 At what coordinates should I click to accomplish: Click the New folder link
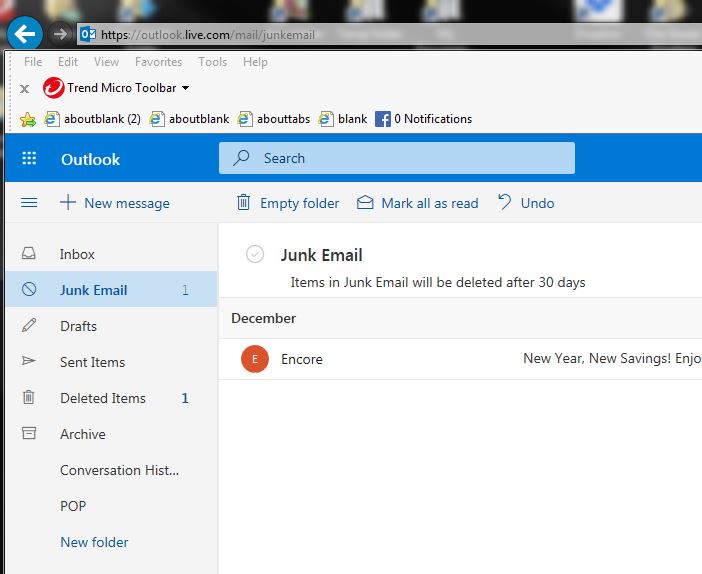pyautogui.click(x=94, y=542)
